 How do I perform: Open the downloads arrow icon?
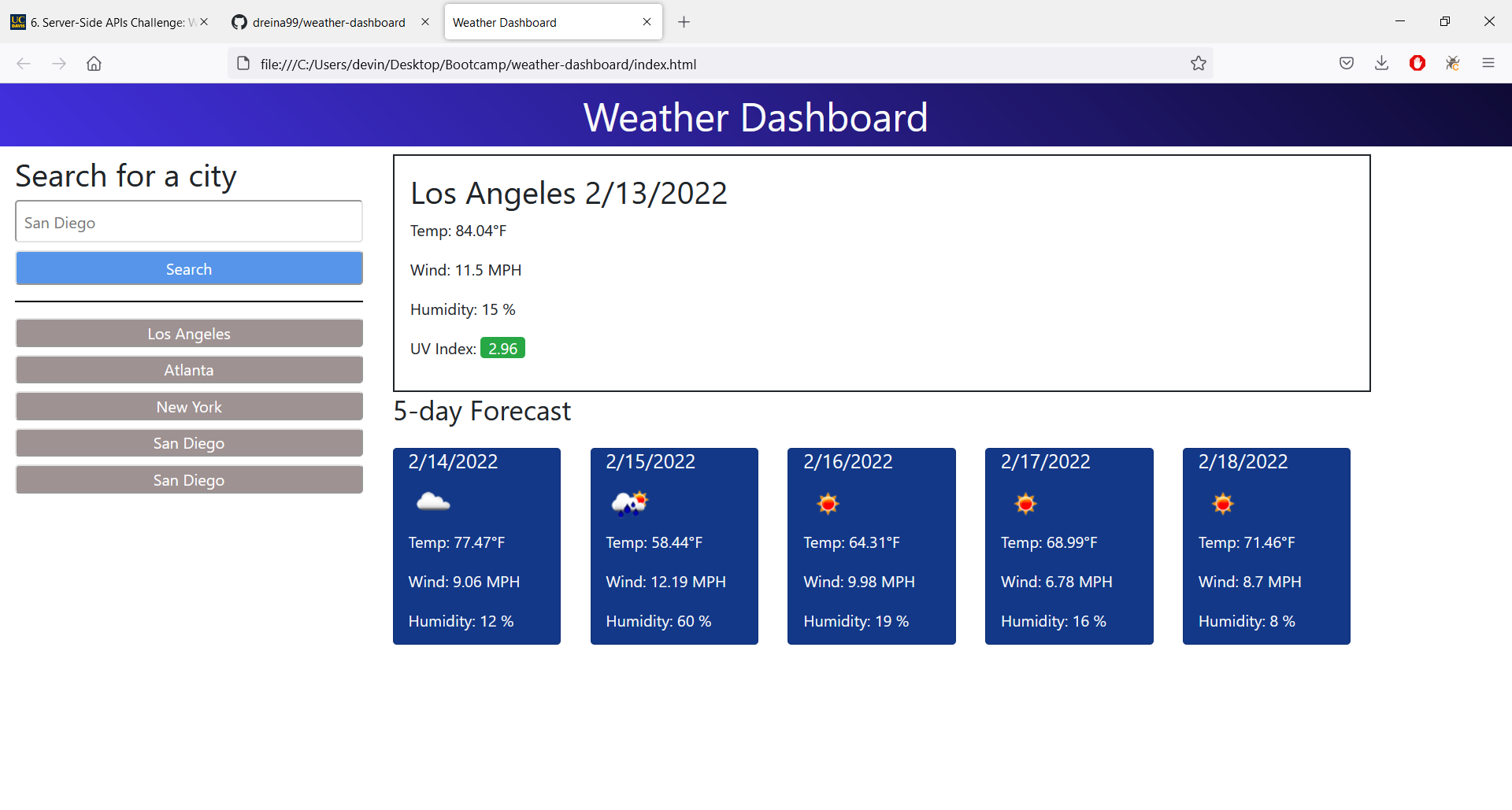pyautogui.click(x=1381, y=64)
